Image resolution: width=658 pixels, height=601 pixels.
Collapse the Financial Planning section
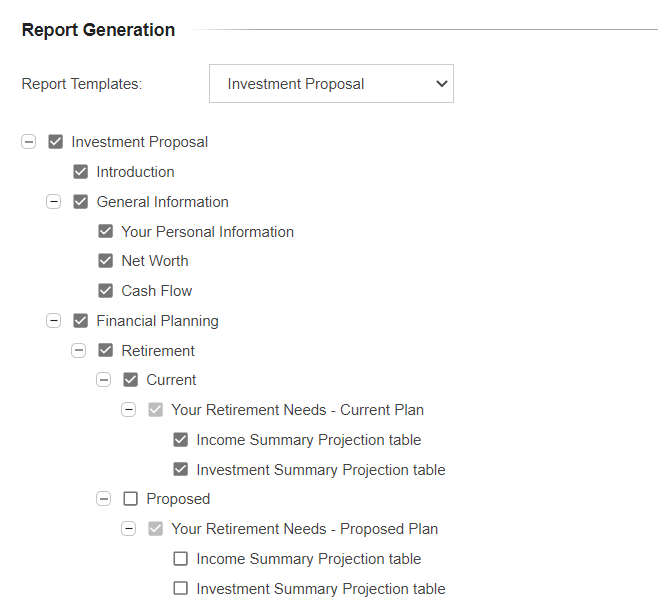click(x=54, y=321)
